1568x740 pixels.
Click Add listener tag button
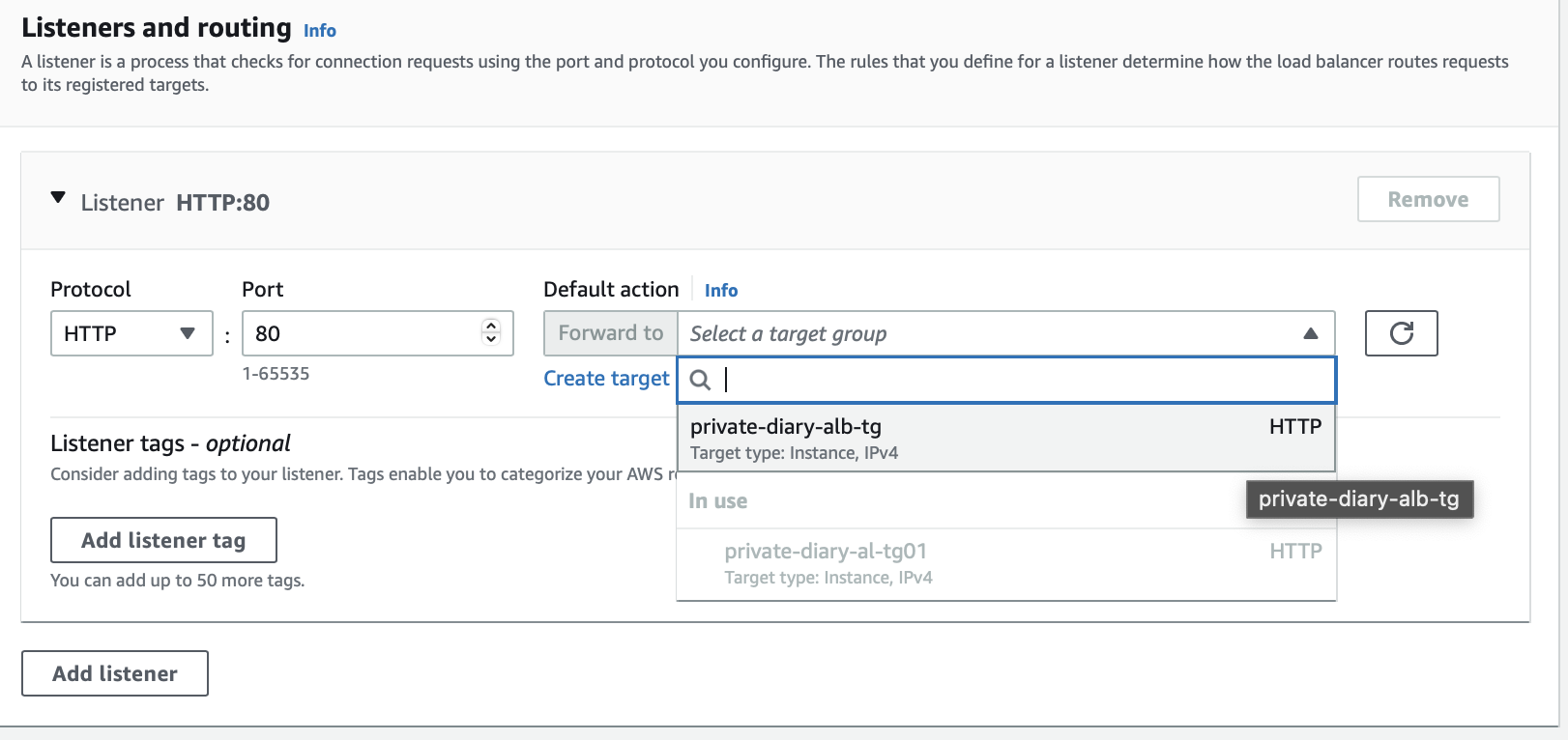[163, 540]
